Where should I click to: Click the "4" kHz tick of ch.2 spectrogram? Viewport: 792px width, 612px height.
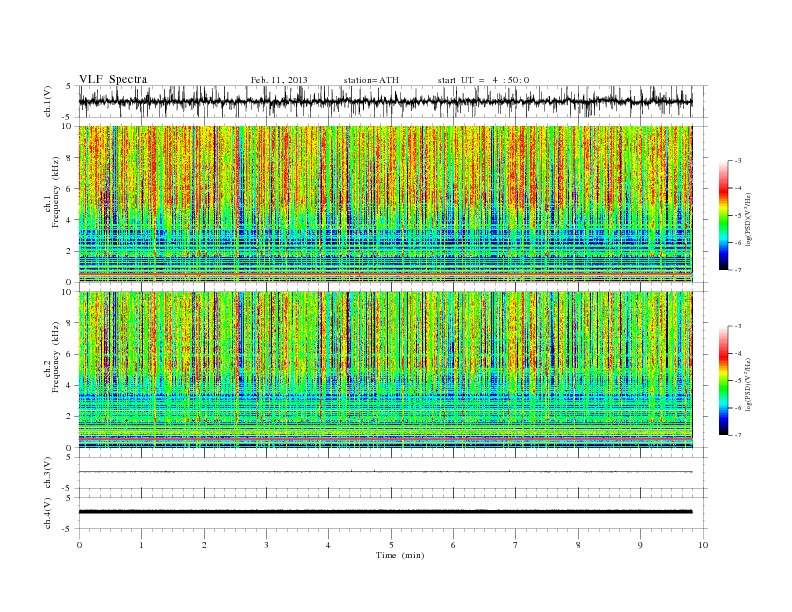(69, 386)
